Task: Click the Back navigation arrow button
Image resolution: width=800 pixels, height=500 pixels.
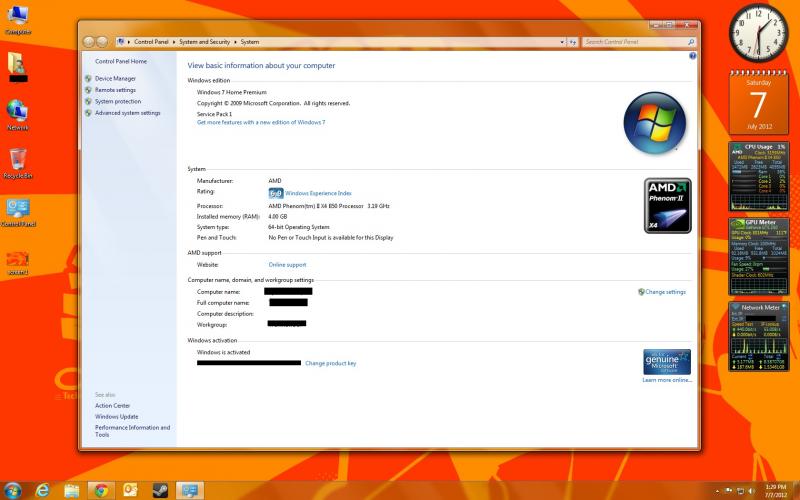Action: coord(89,42)
